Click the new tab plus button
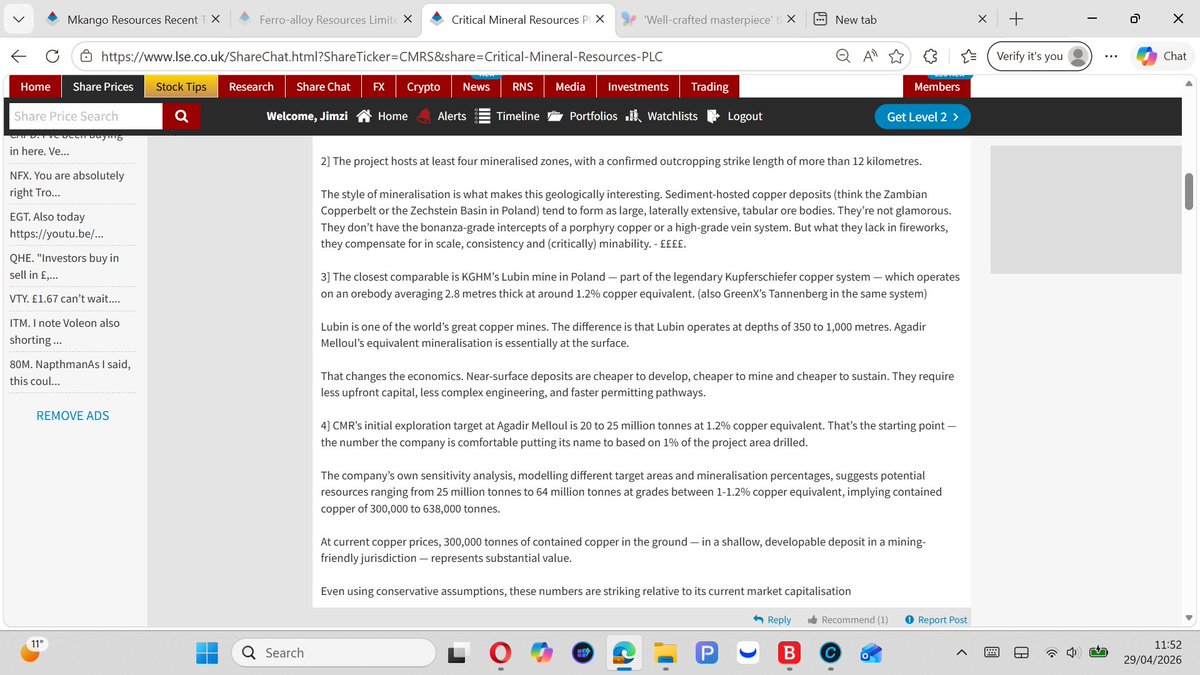The width and height of the screenshot is (1200, 675). tap(1016, 19)
